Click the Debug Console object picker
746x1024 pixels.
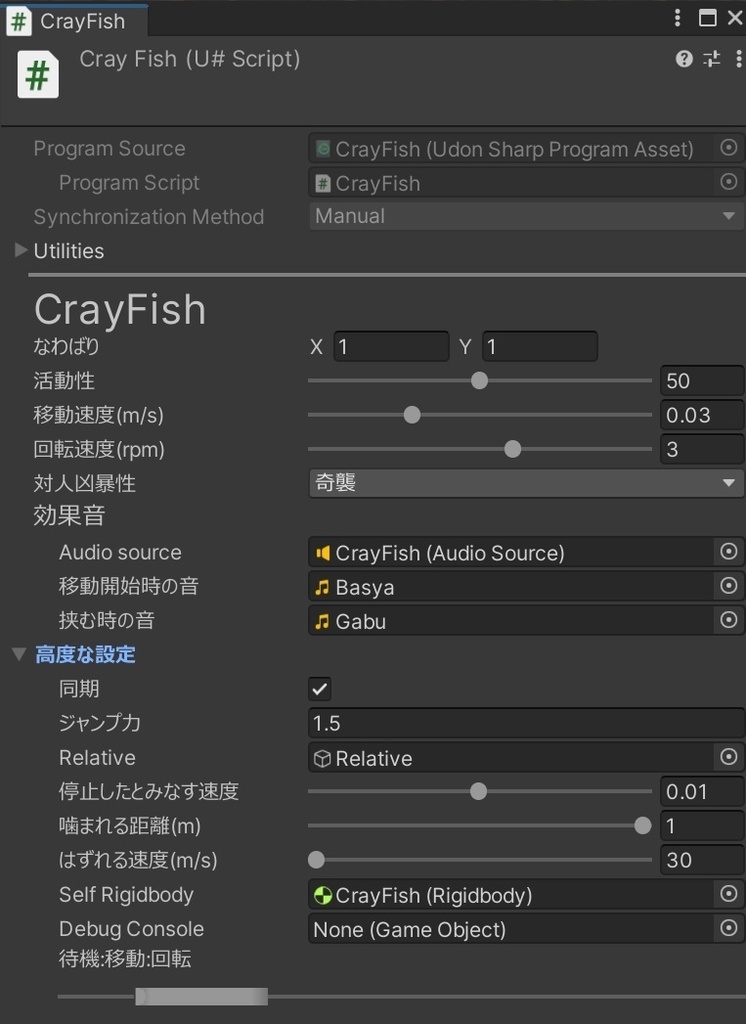point(729,928)
